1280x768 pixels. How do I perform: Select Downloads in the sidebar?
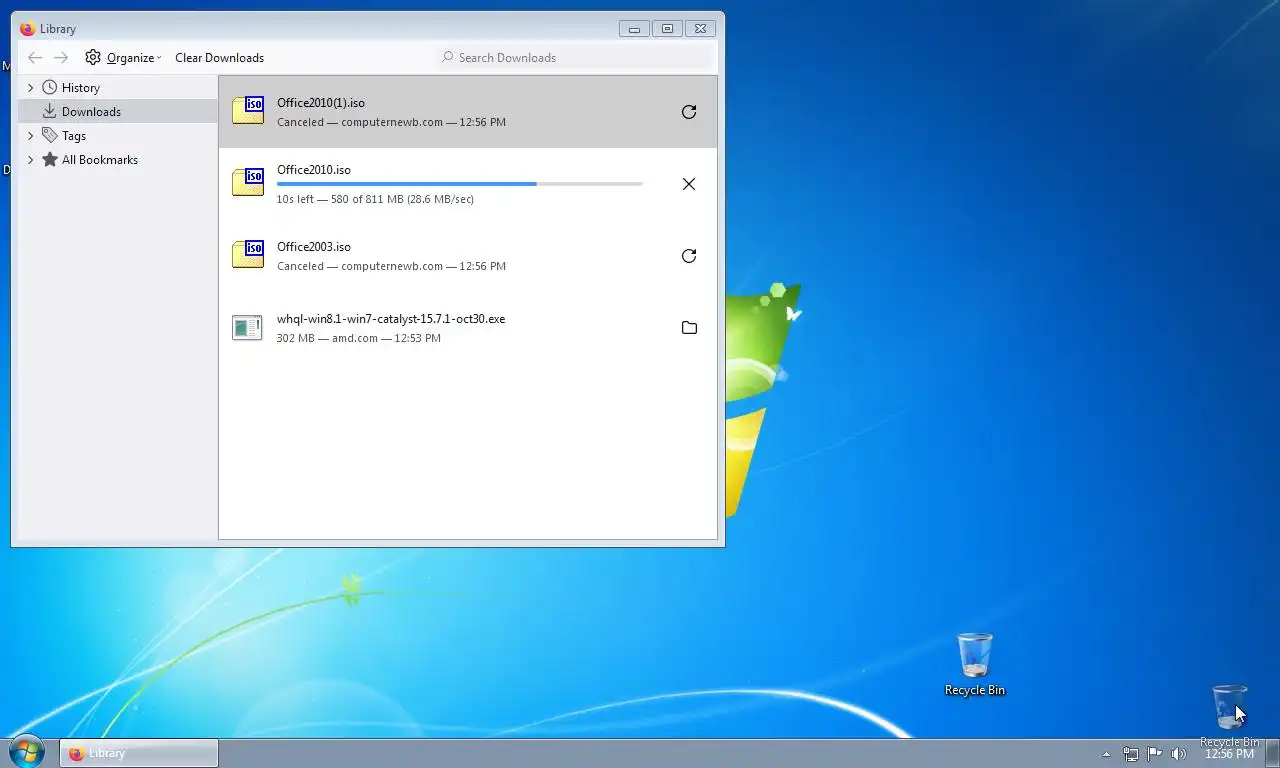point(118,111)
